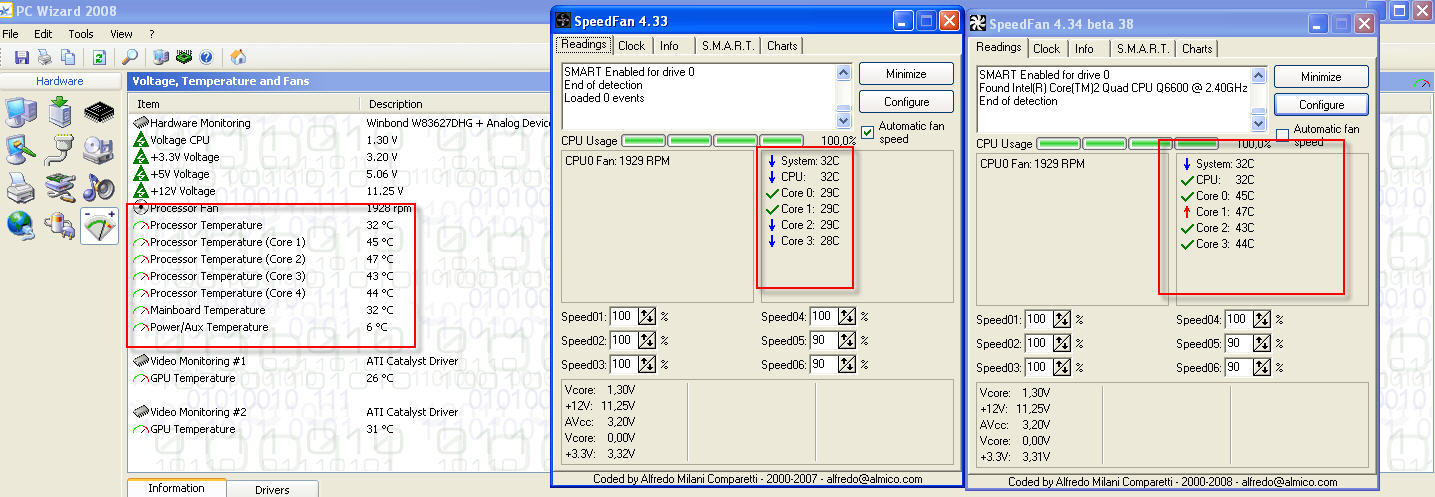Open the I/O ports cable sidebar icon

(x=60, y=150)
